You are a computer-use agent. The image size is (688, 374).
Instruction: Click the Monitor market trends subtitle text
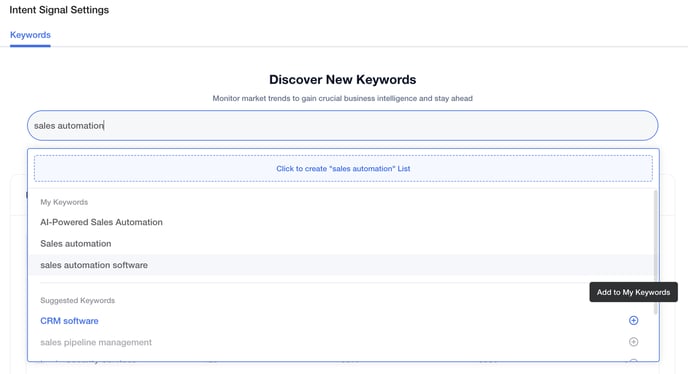343,98
